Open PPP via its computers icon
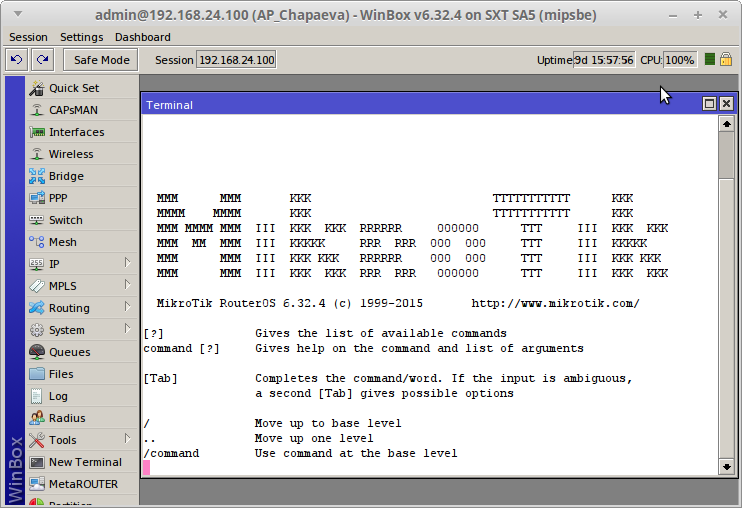742x508 pixels. (36, 198)
